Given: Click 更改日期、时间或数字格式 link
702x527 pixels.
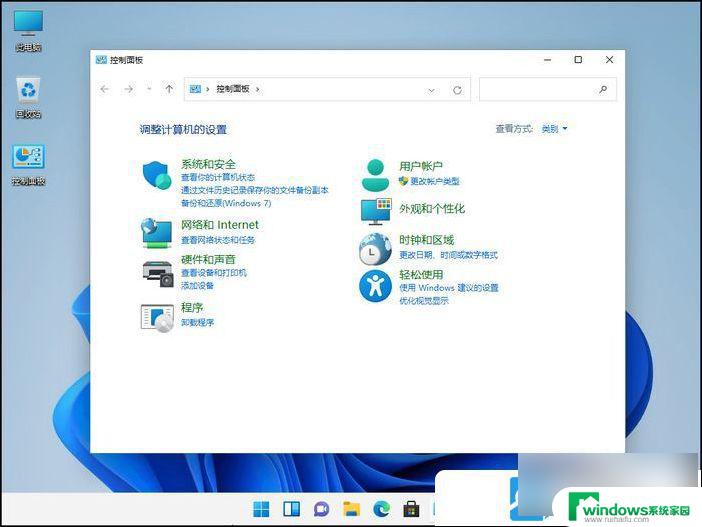Looking at the screenshot, I should (x=448, y=255).
